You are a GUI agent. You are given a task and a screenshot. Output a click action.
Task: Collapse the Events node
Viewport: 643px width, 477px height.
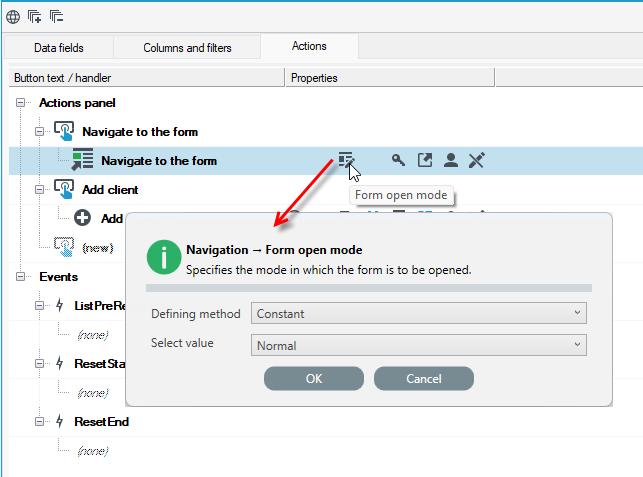pyautogui.click(x=21, y=277)
